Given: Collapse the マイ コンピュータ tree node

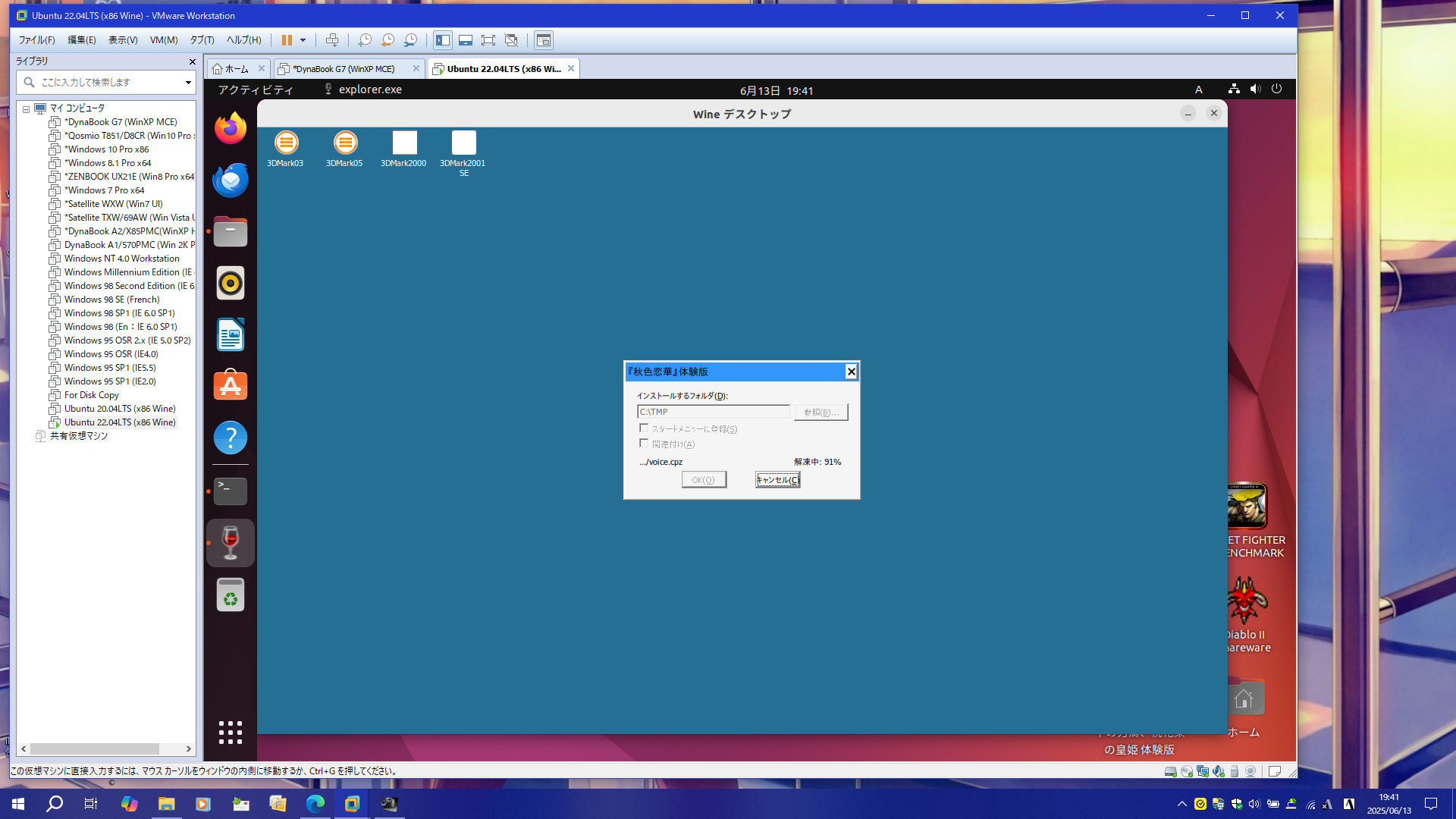Looking at the screenshot, I should [x=26, y=108].
